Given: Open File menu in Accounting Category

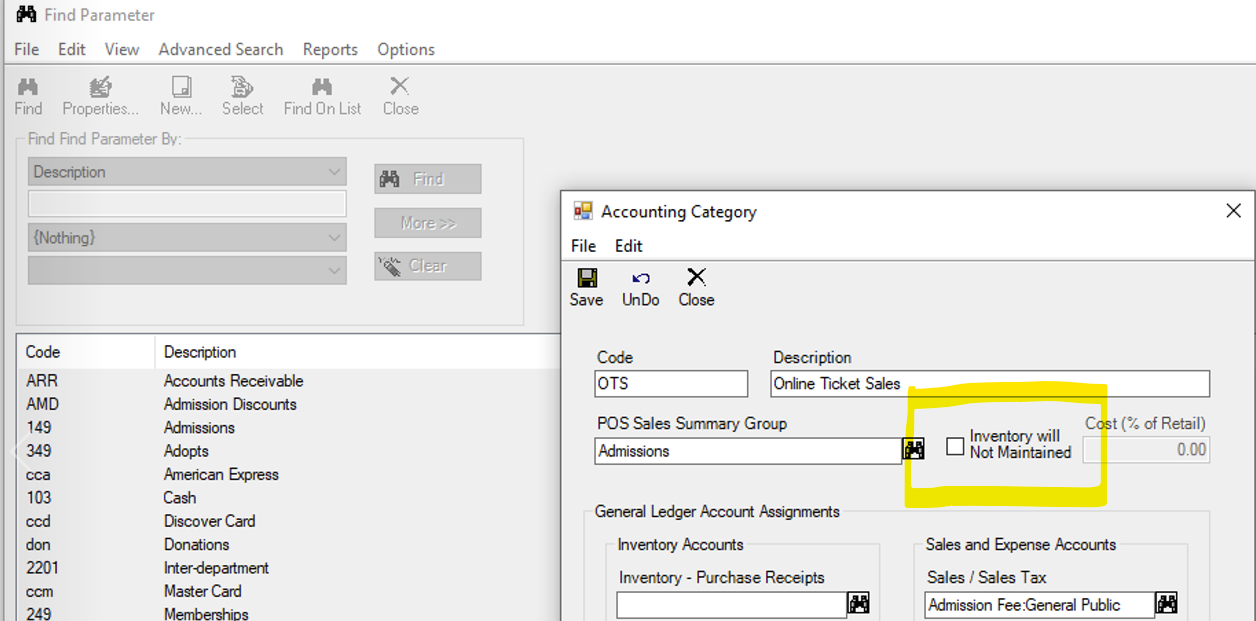Looking at the screenshot, I should click(x=583, y=246).
